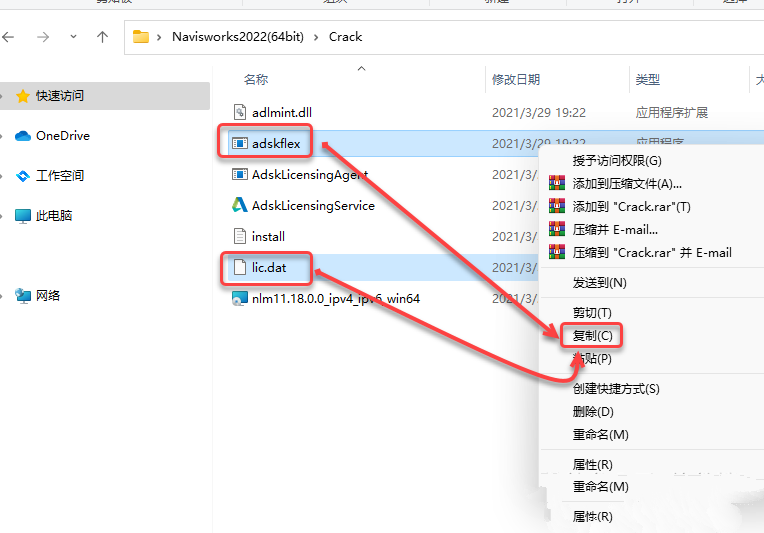Open 此电脑 in the navigation pane
The width and height of the screenshot is (764, 533).
click(54, 215)
